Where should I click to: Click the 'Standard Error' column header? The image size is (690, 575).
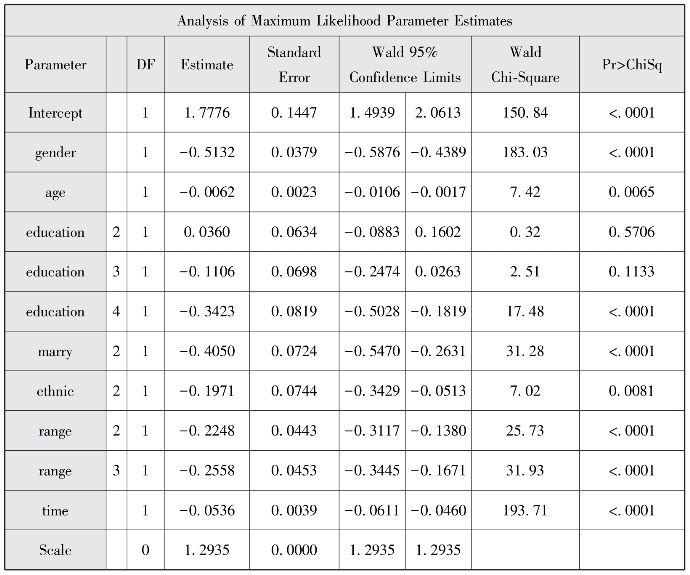(293, 65)
